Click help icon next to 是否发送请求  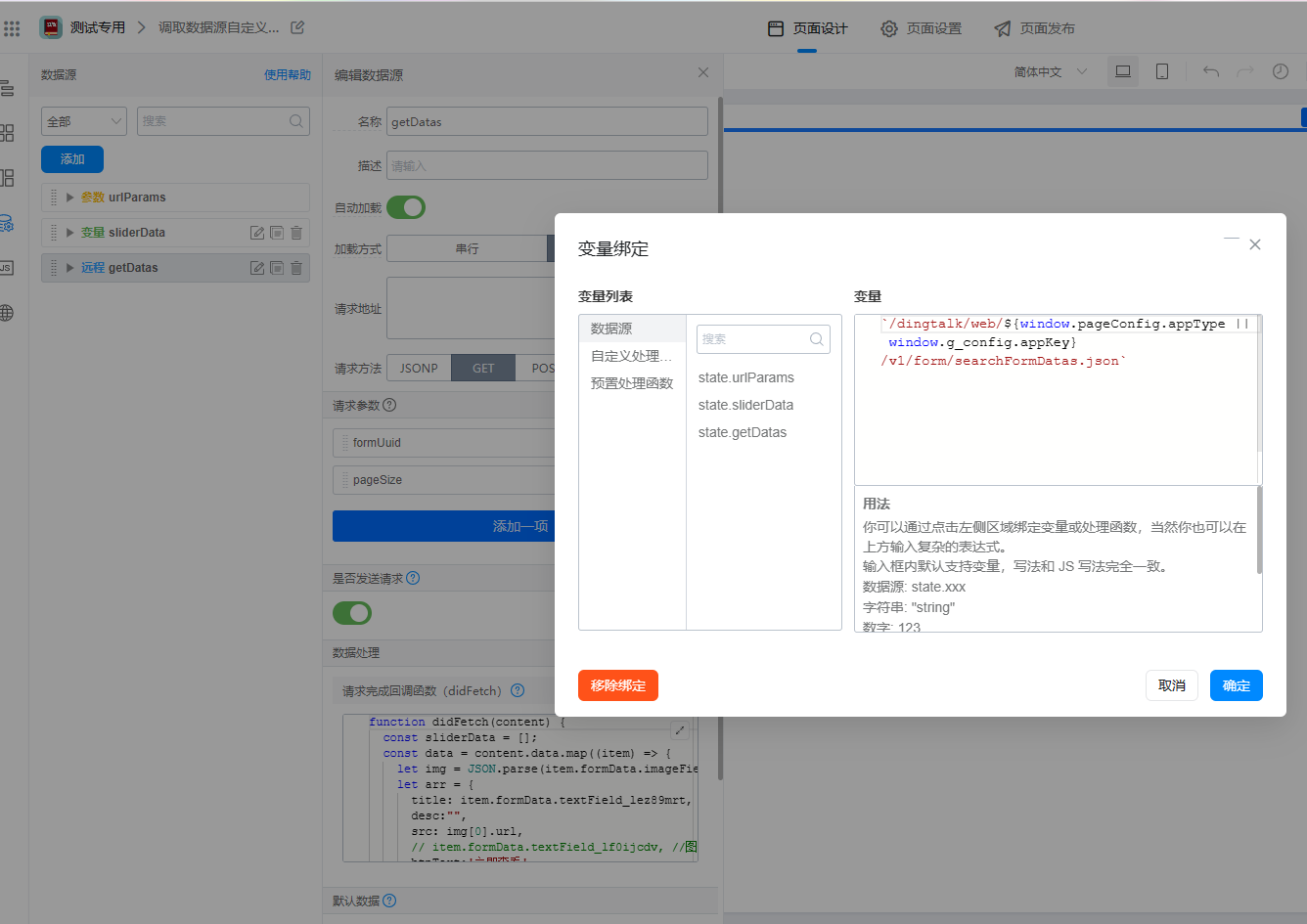click(x=413, y=578)
